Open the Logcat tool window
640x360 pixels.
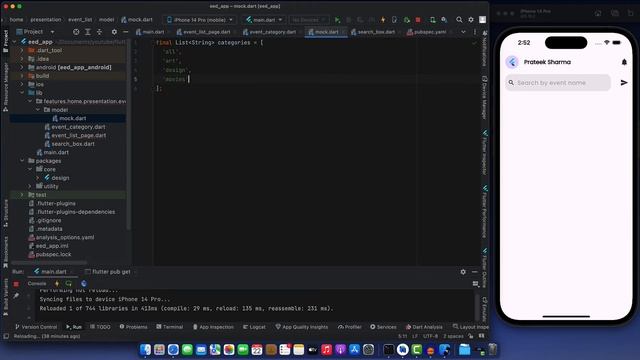(x=254, y=327)
